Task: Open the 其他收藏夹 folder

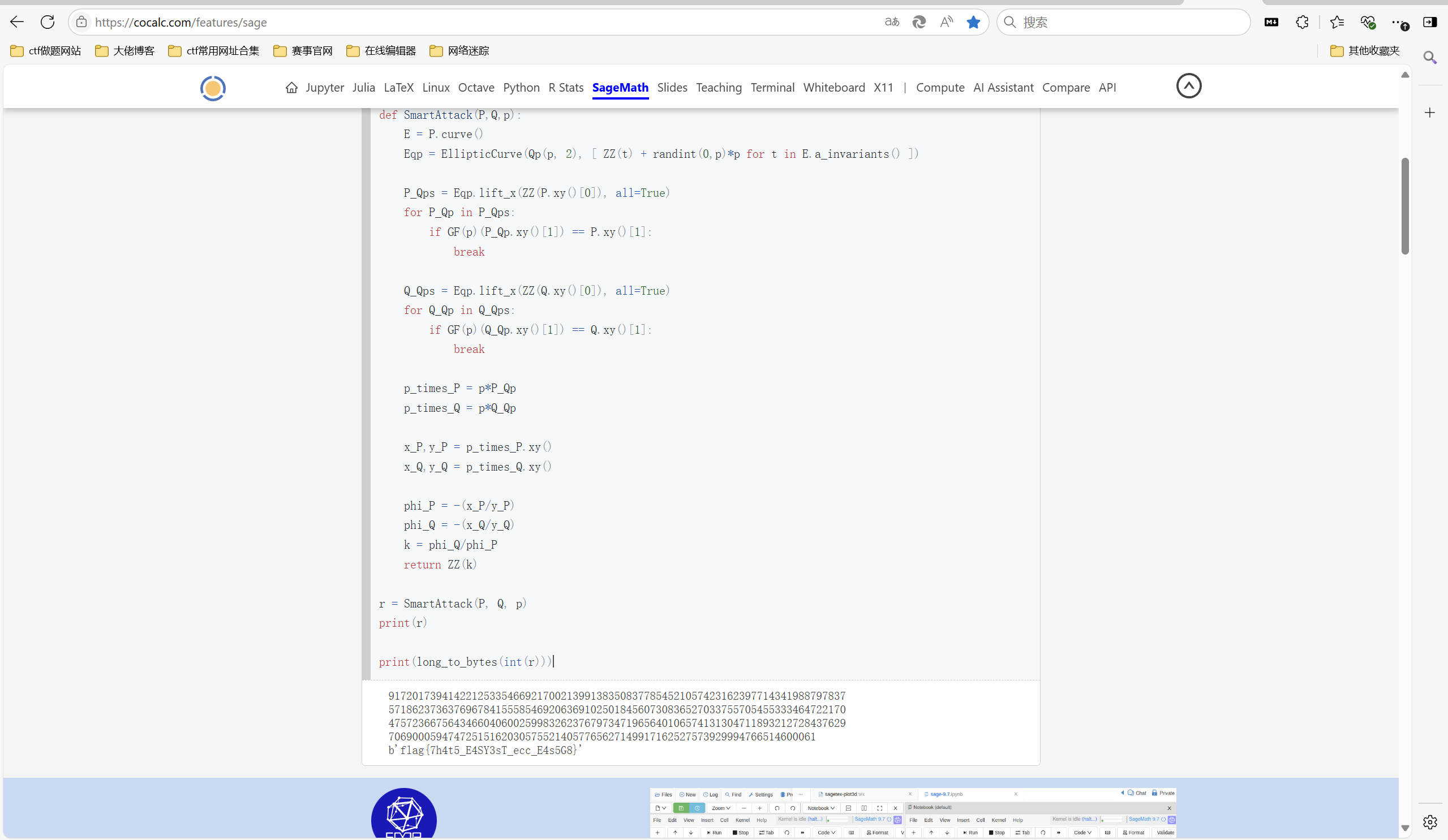Action: coord(1365,50)
